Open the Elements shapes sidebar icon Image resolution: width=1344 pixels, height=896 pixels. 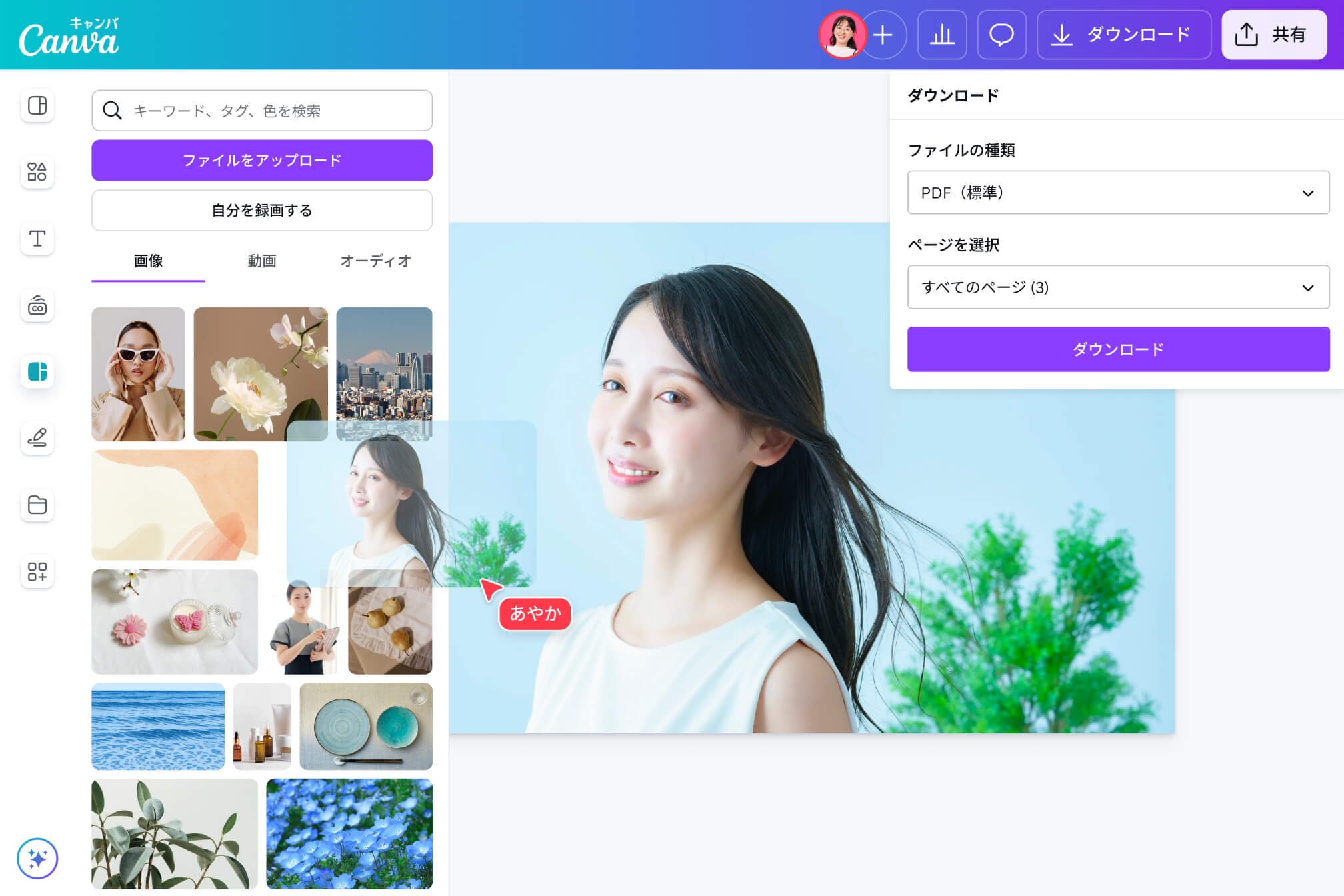[37, 172]
